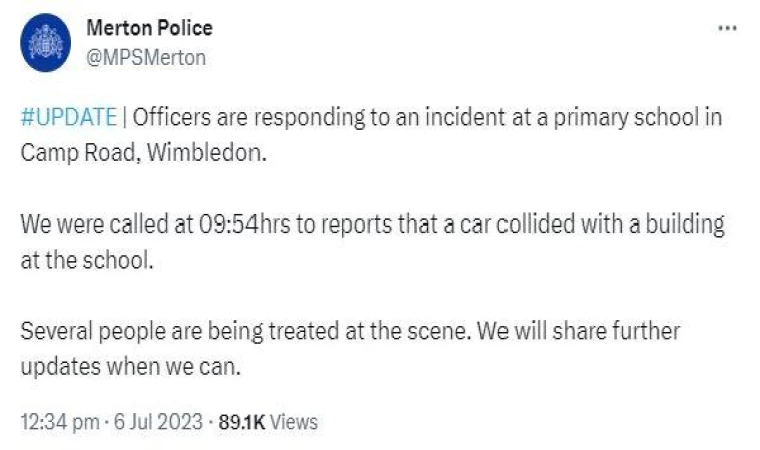Open the #UPDATE hashtag

pos(67,117)
